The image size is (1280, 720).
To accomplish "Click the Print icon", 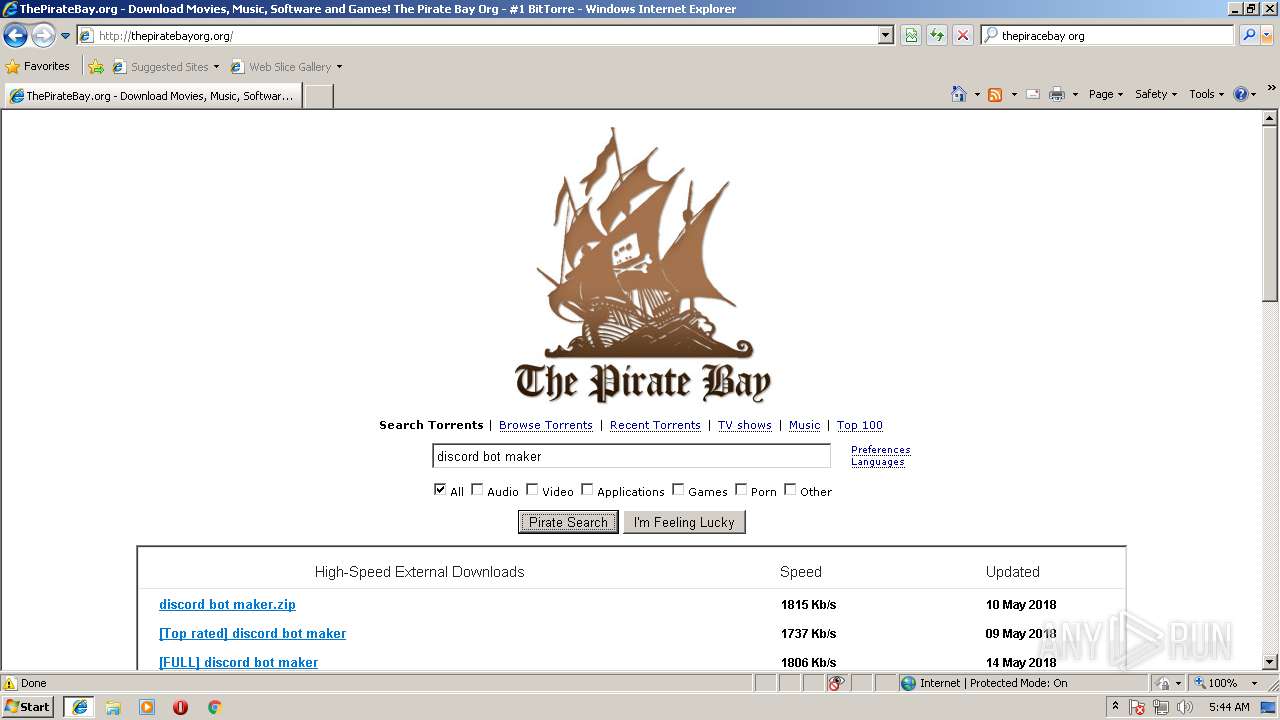I will [1057, 94].
